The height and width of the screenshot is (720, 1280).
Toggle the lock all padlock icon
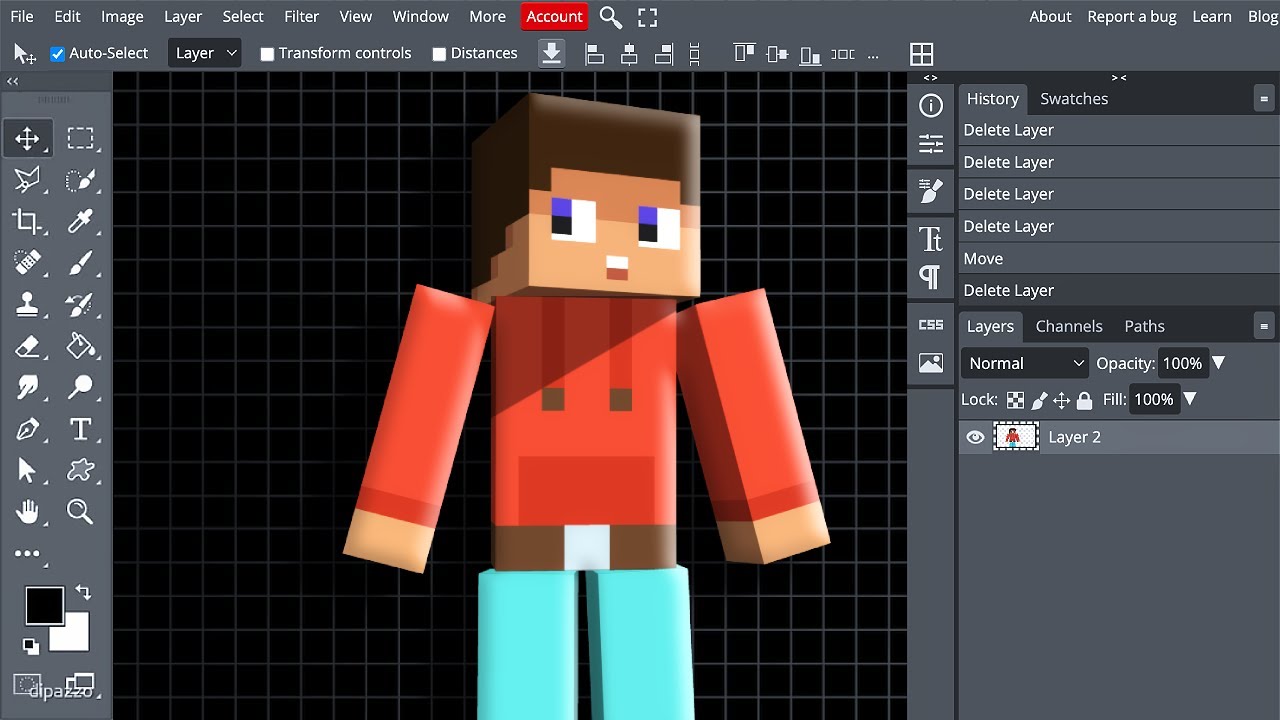[x=1084, y=400]
